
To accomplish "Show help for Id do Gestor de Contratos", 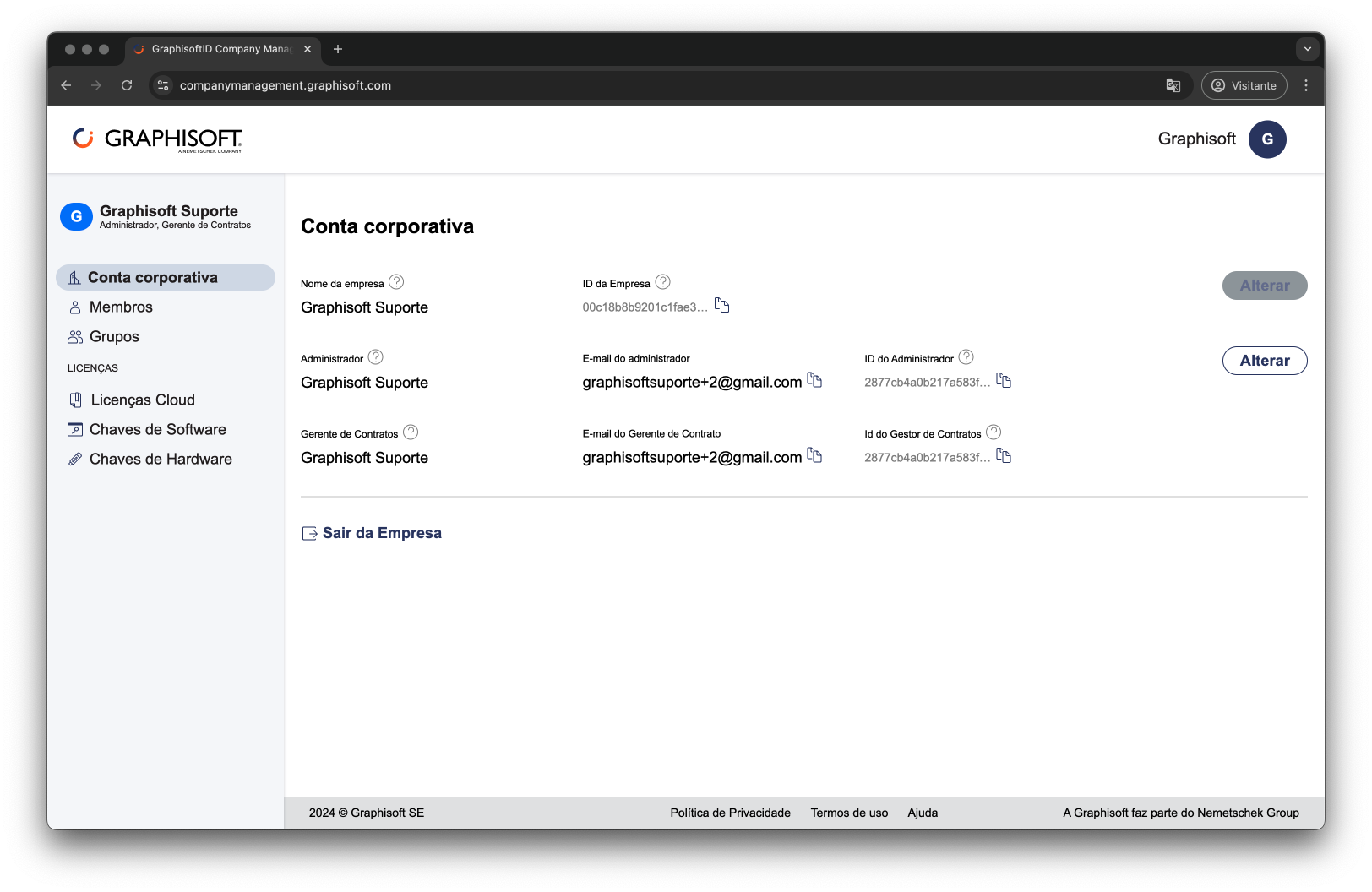I will 994,432.
